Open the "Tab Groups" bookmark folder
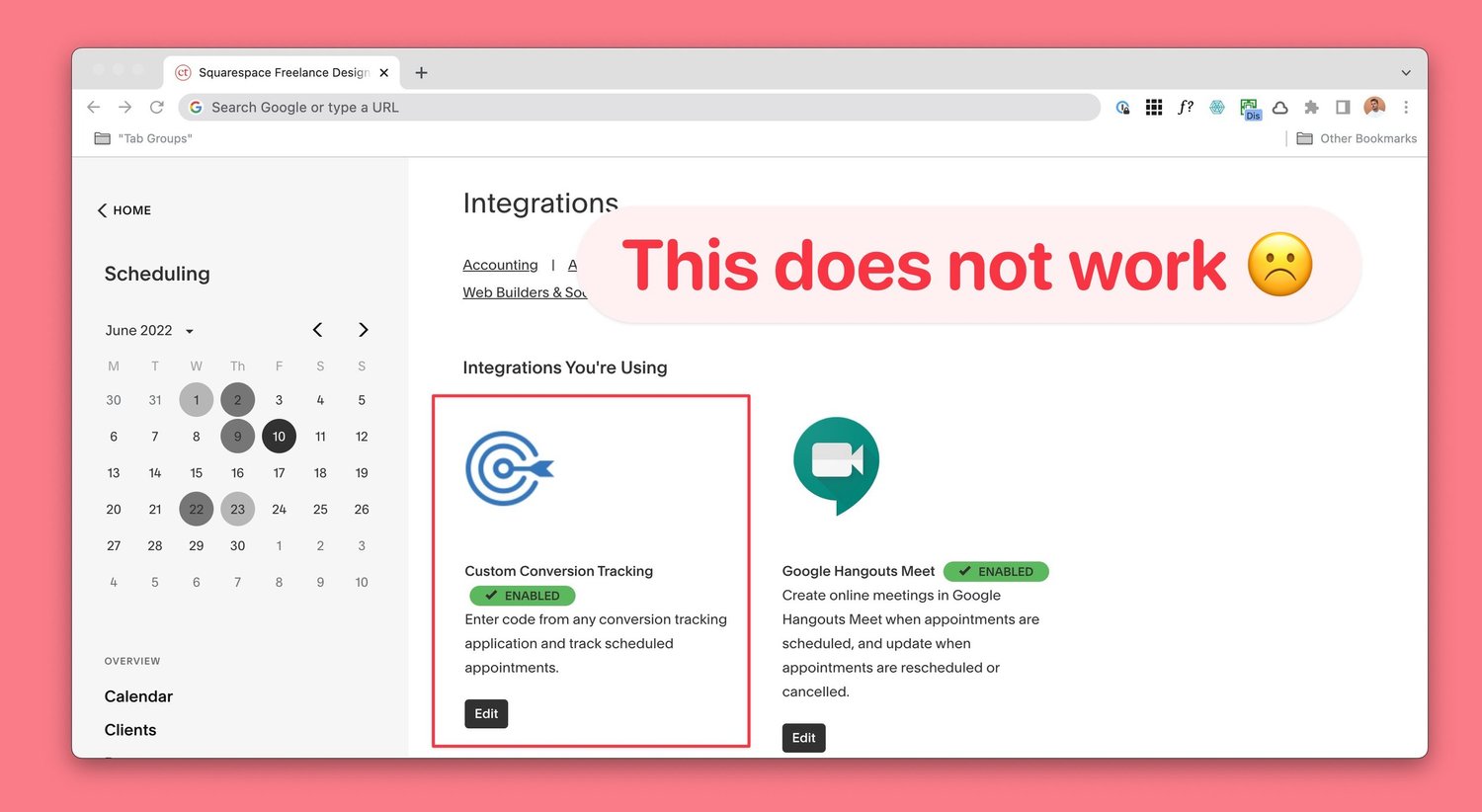The image size is (1482, 812). (x=143, y=138)
